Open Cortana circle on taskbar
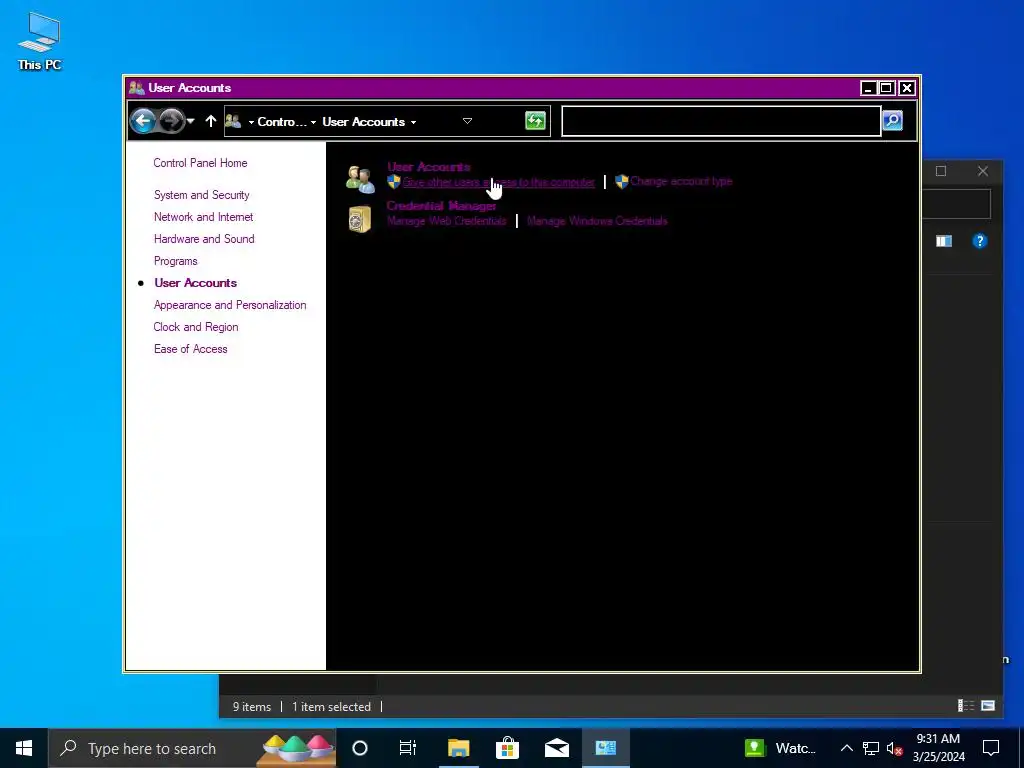This screenshot has height=768, width=1024. (x=360, y=748)
